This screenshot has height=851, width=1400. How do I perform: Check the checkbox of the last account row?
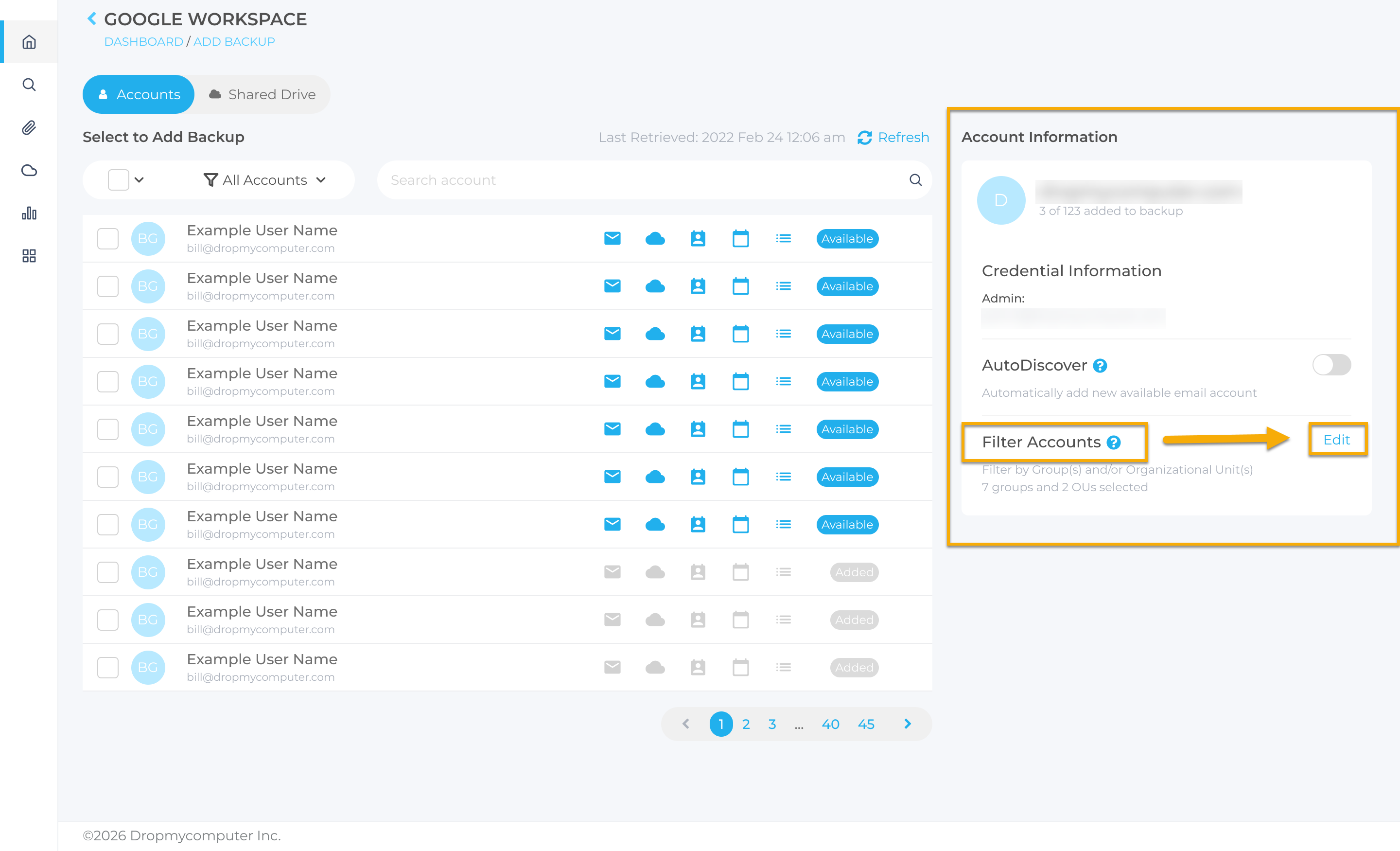click(x=107, y=667)
